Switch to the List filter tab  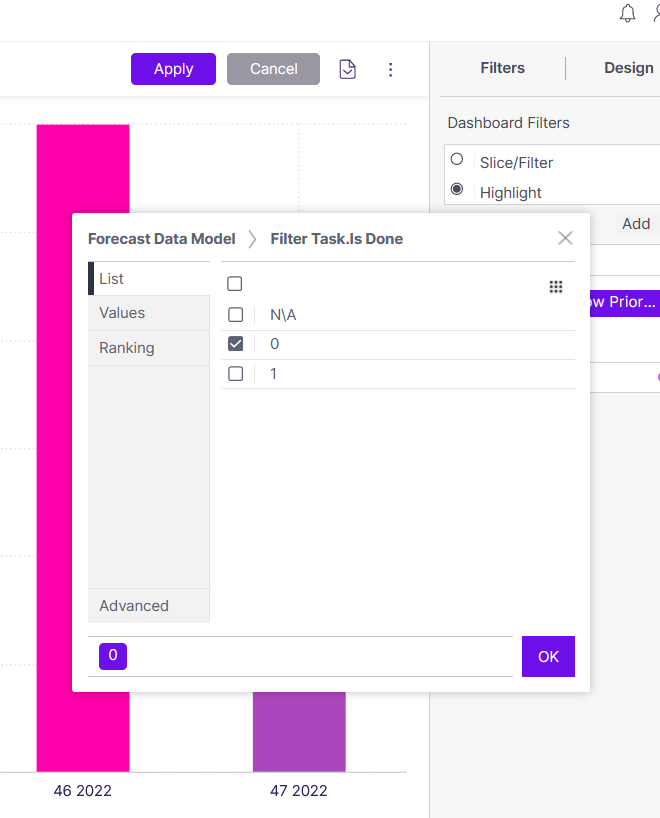(x=149, y=279)
